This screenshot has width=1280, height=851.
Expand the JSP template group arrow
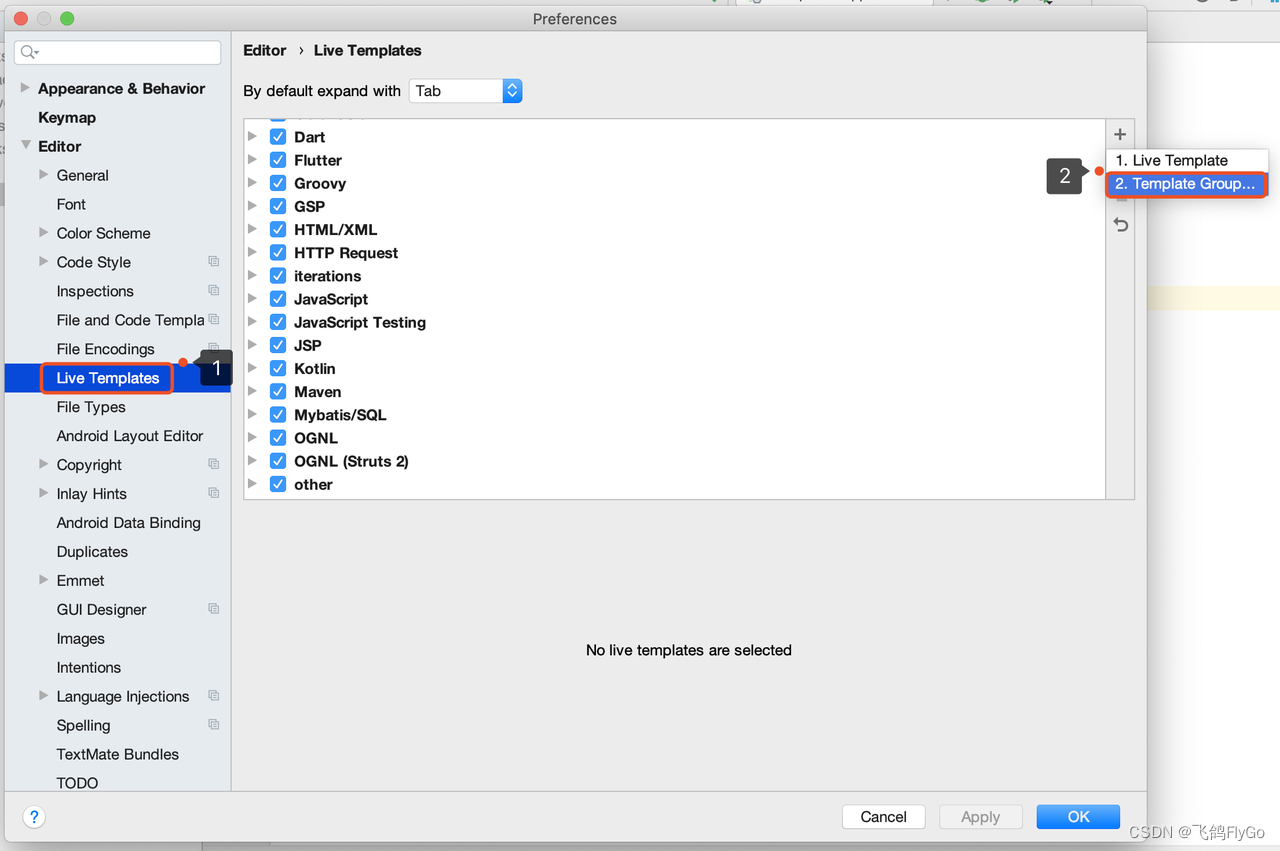(x=253, y=345)
